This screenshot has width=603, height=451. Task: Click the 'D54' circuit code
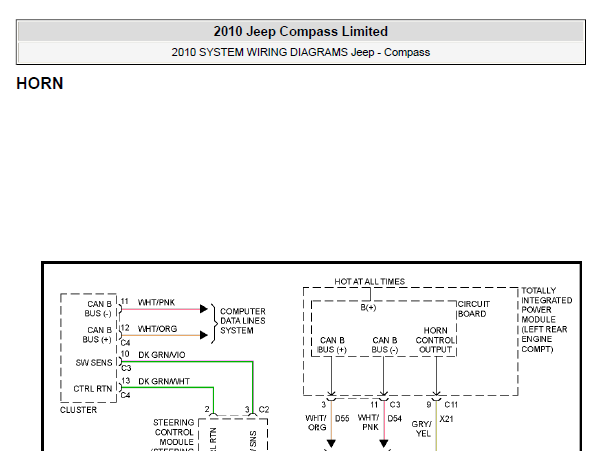395,418
